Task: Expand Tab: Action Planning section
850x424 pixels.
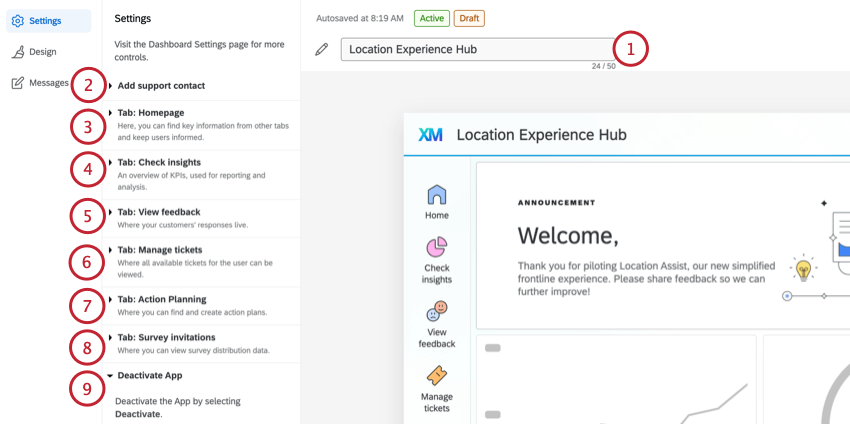Action: pos(201,306)
